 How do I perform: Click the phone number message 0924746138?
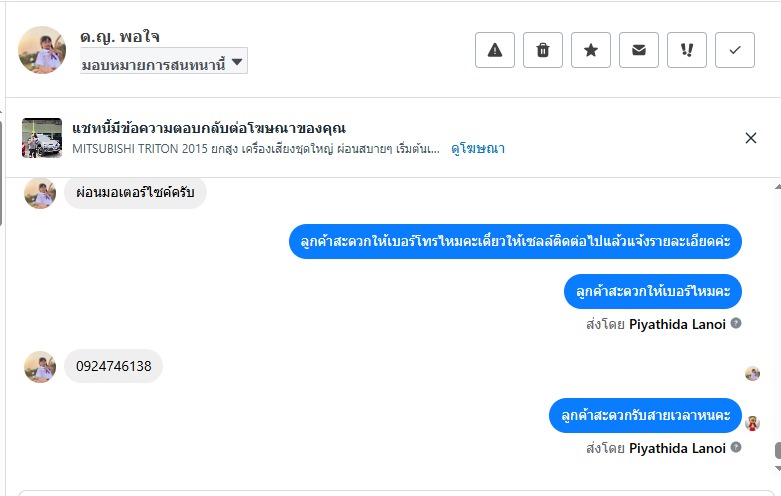(x=113, y=366)
